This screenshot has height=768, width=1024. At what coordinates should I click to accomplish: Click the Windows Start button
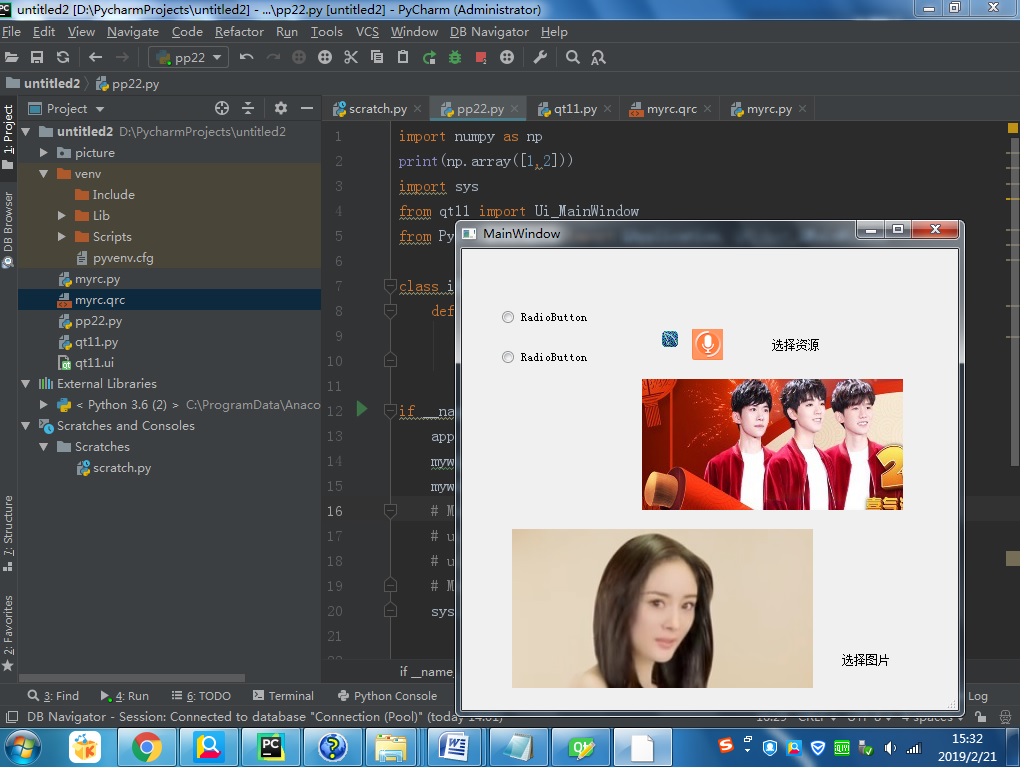24,747
